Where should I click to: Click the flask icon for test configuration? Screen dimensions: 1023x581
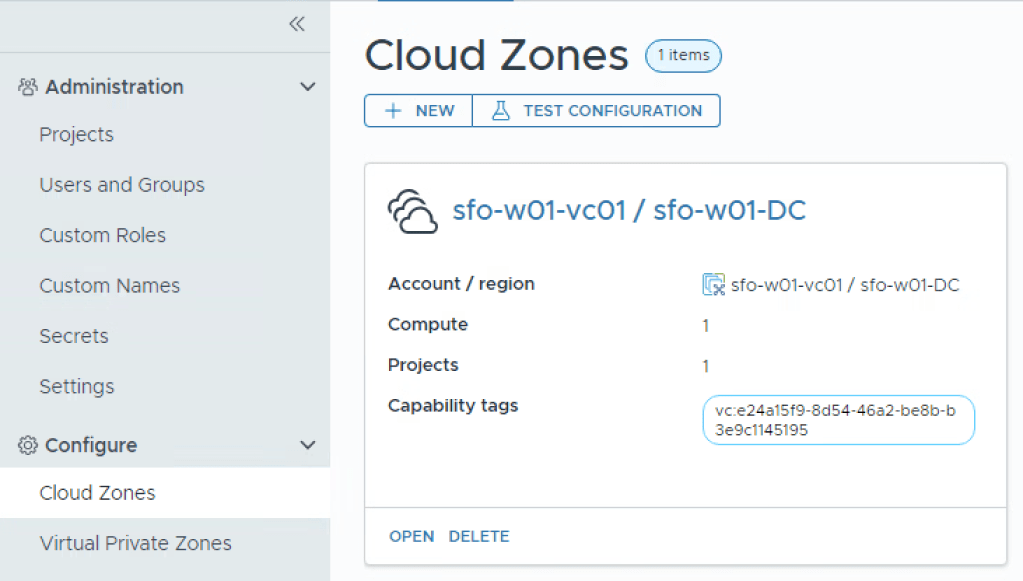pyautogui.click(x=501, y=111)
